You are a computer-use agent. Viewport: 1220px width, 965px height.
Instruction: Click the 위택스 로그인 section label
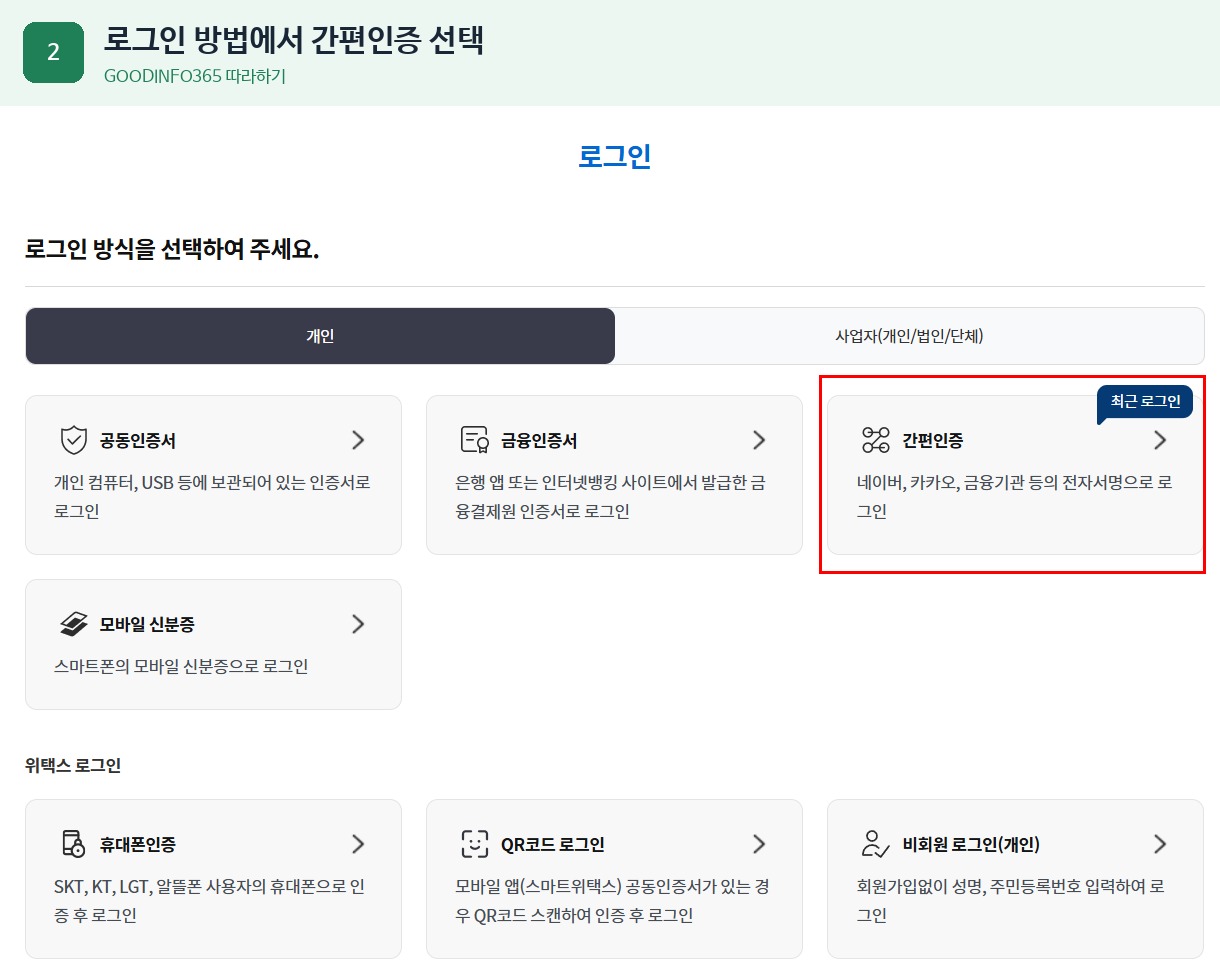73,766
